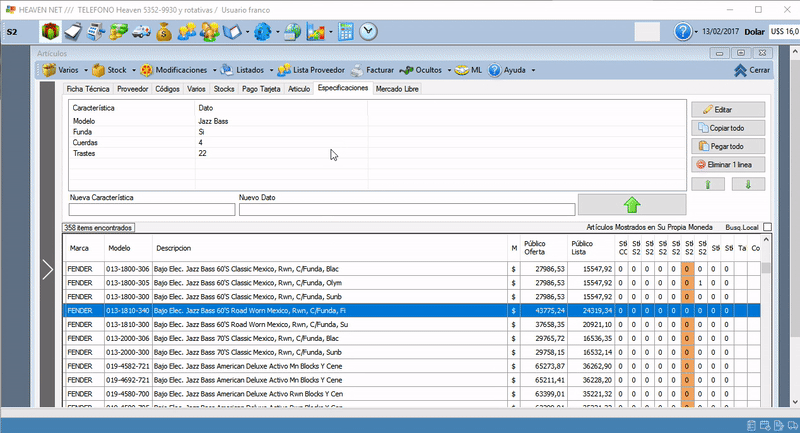Expand the Stock dropdown arrow

pos(134,70)
